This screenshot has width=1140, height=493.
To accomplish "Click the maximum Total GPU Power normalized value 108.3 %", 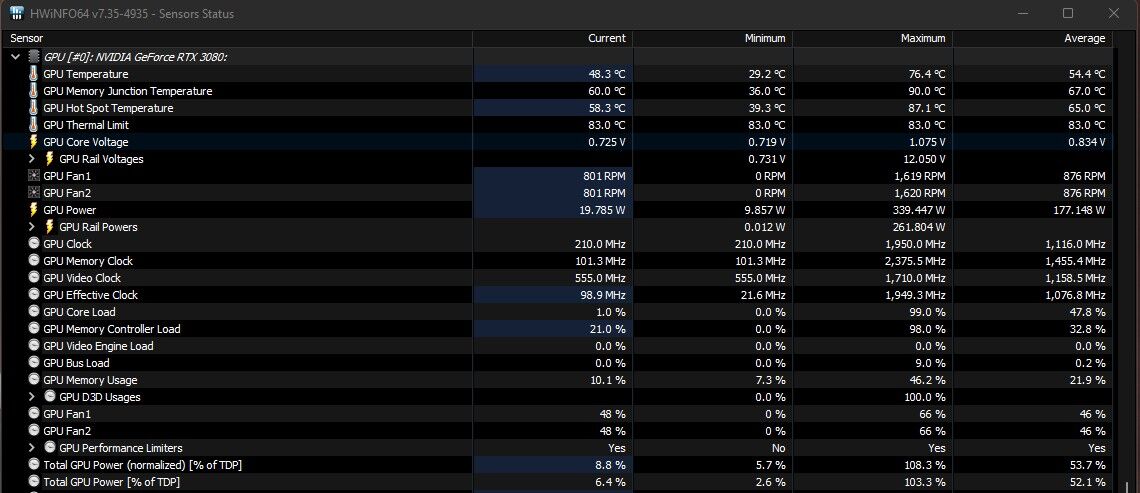I will 926,465.
